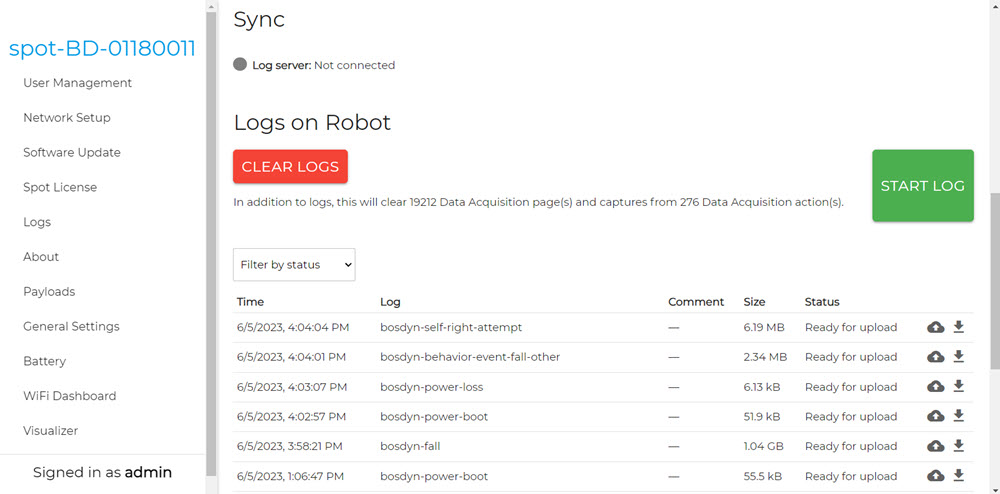The width and height of the screenshot is (1000, 494).
Task: Upload the bosdyn-self-right-attempt log to cloud
Action: pyautogui.click(x=935, y=327)
